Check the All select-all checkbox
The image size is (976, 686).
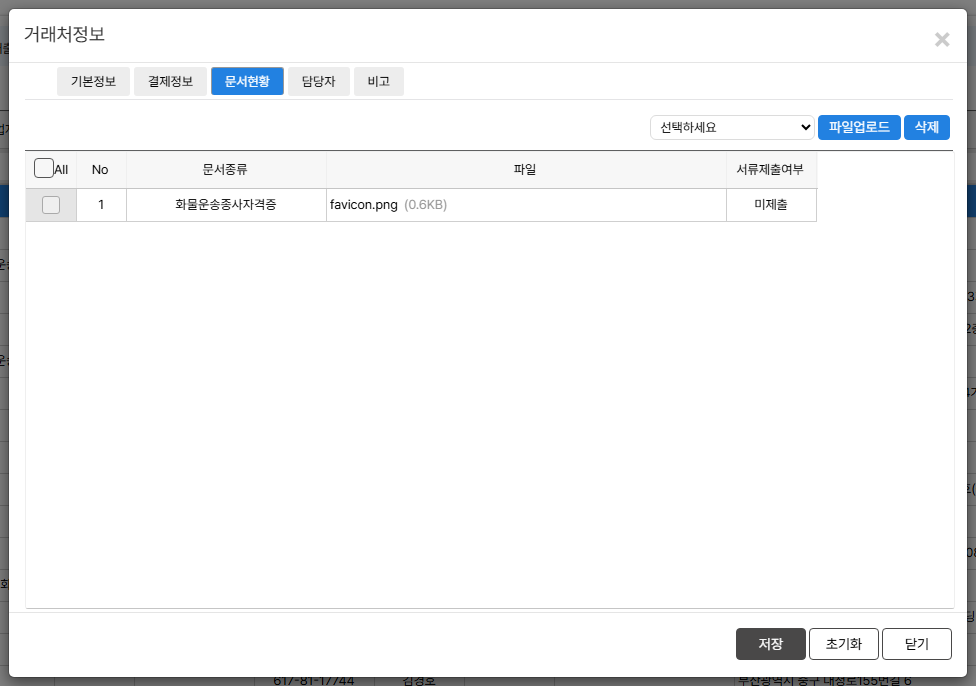pyautogui.click(x=44, y=168)
